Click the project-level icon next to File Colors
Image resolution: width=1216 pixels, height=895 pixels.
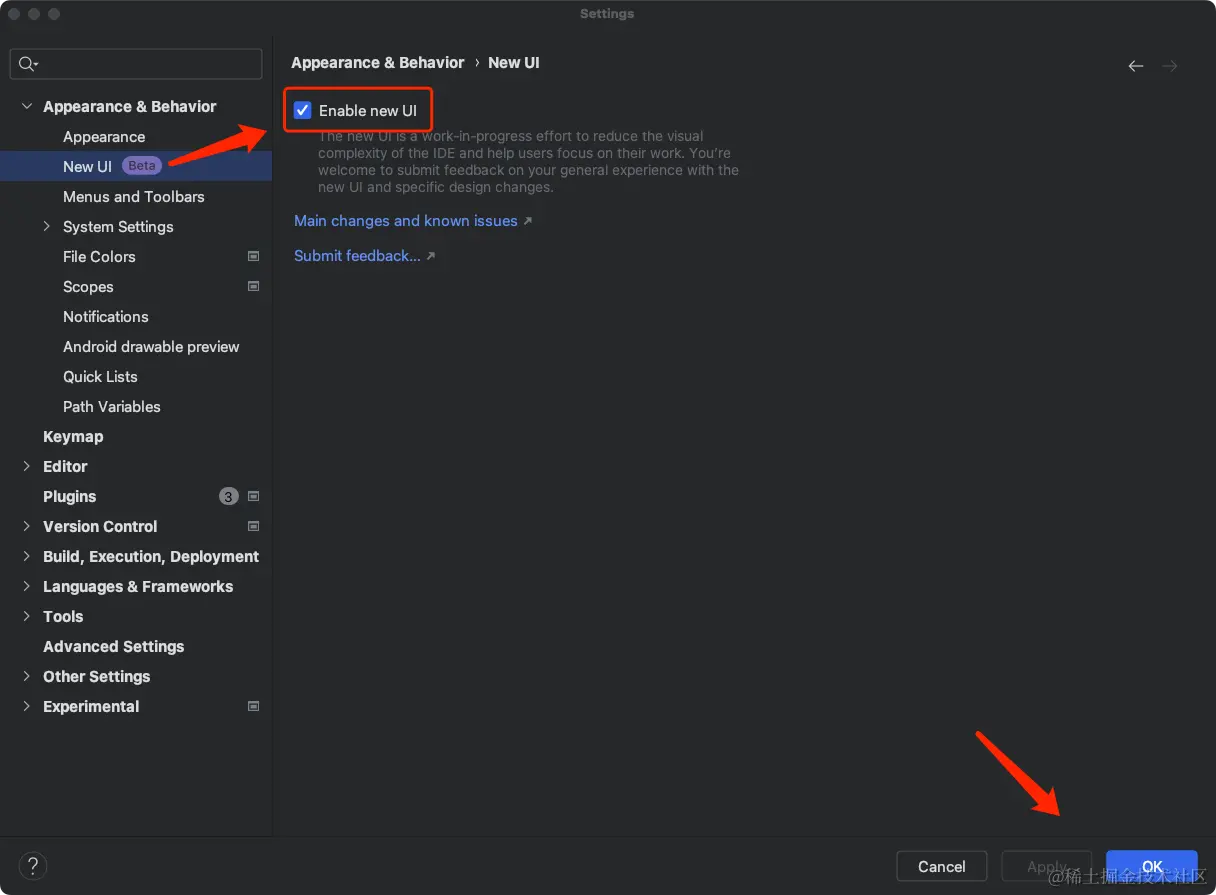[x=254, y=257]
